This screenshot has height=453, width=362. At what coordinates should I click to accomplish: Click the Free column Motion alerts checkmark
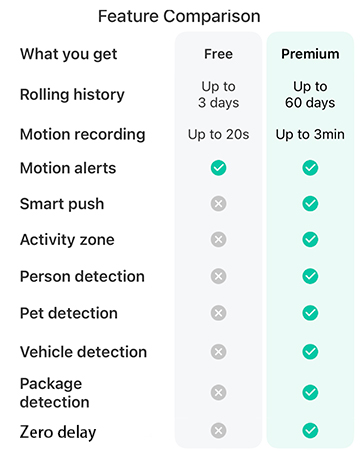tap(218, 168)
